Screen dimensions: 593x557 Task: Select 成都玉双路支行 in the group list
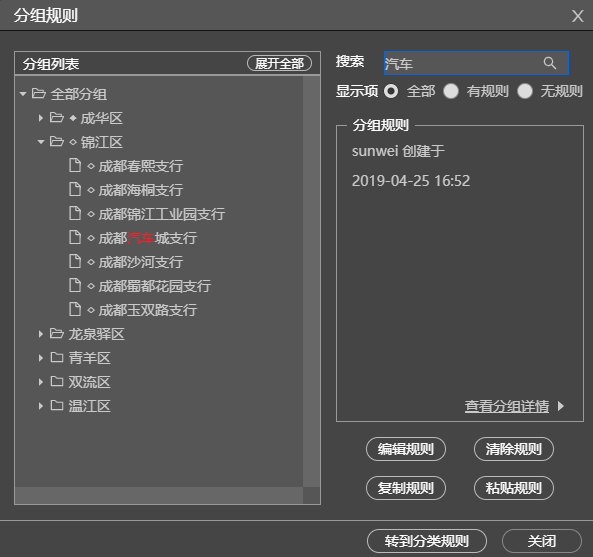pyautogui.click(x=147, y=310)
